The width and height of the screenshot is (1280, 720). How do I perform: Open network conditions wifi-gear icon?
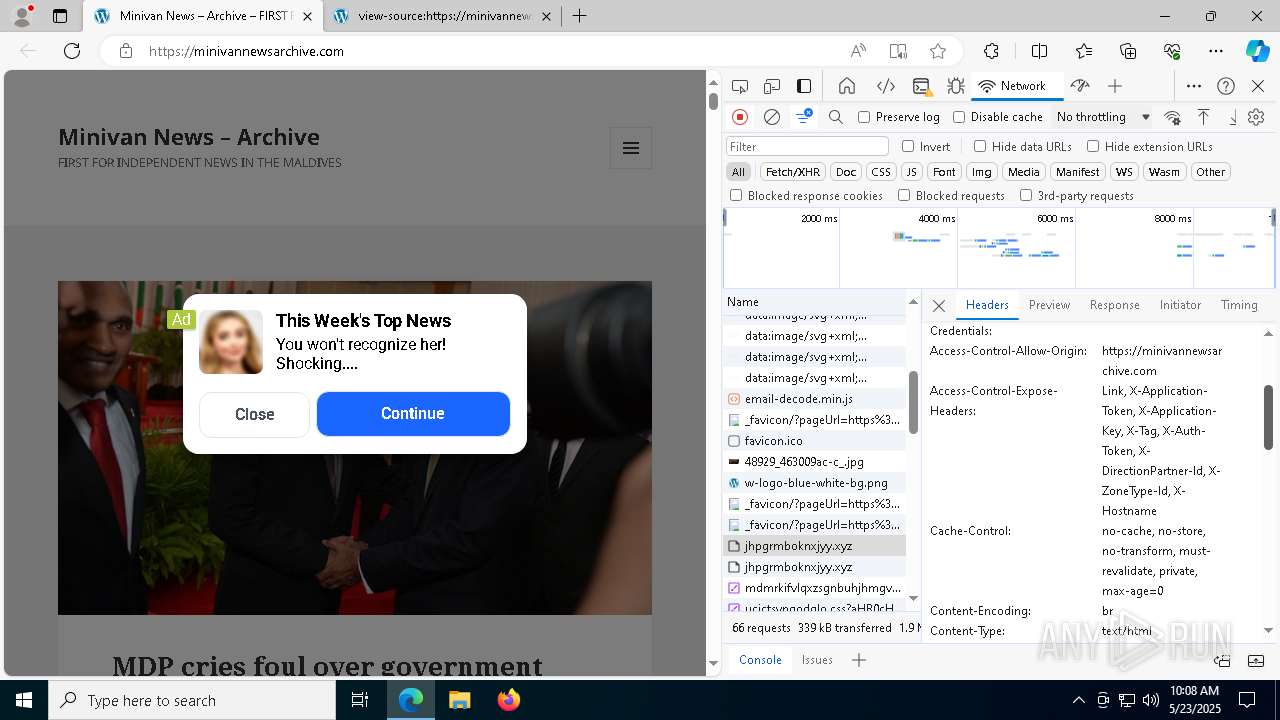click(1172, 117)
